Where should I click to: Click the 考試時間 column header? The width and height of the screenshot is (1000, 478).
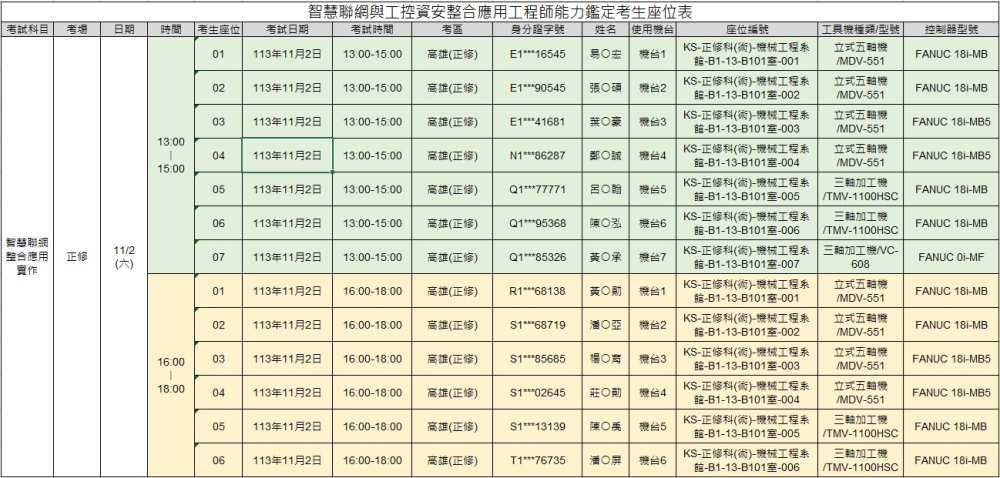click(372, 29)
